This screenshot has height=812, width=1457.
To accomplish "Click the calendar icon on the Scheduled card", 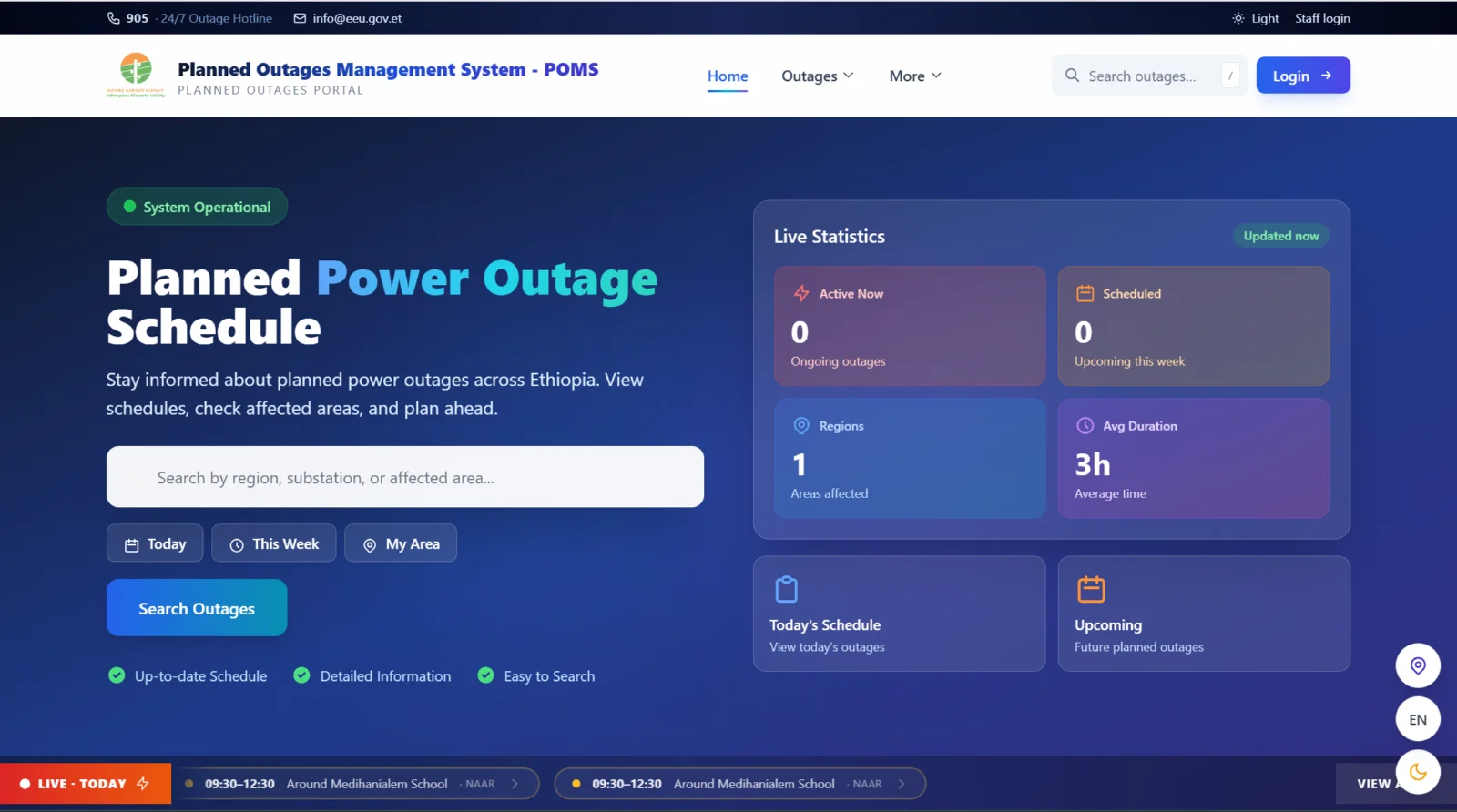I will tap(1085, 293).
